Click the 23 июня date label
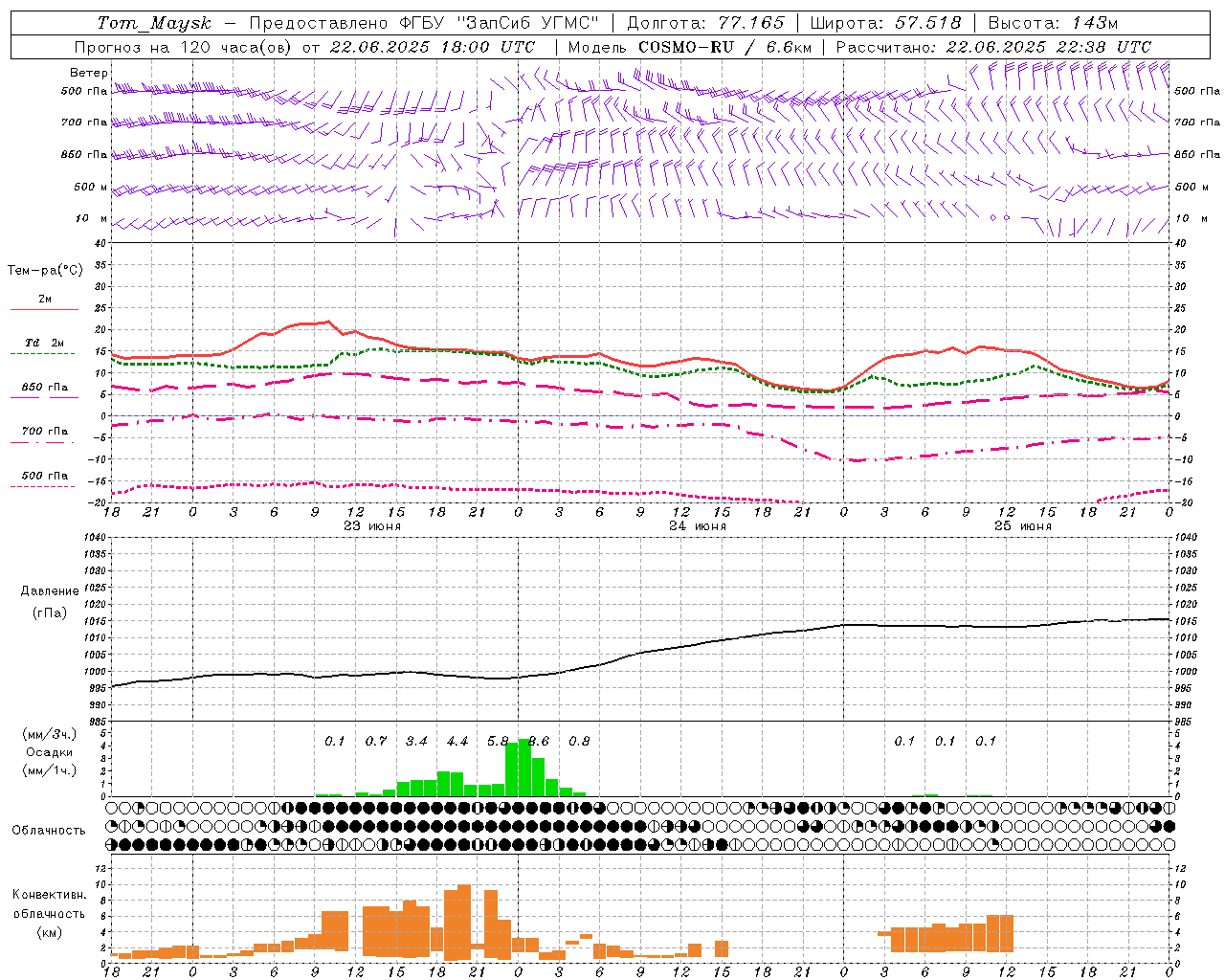 [372, 526]
